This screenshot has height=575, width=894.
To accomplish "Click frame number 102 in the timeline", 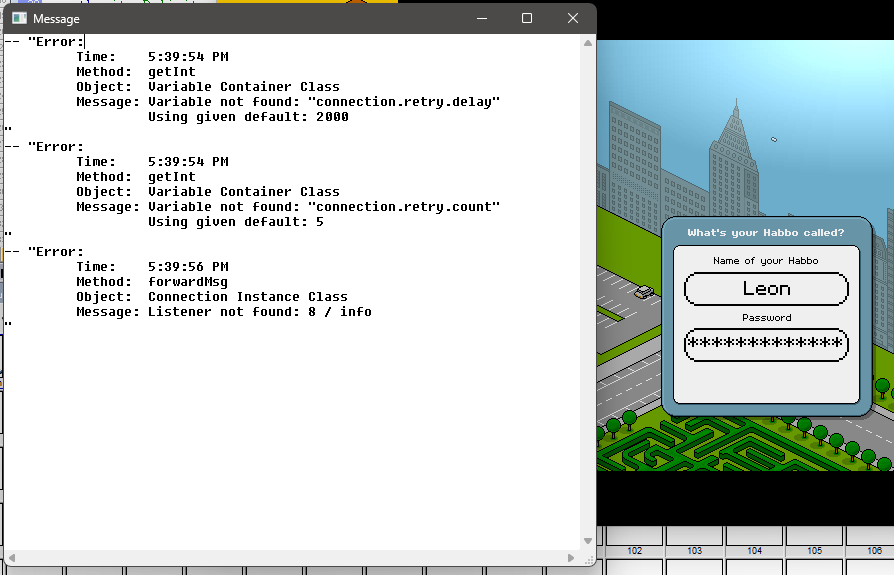I will [x=635, y=551].
